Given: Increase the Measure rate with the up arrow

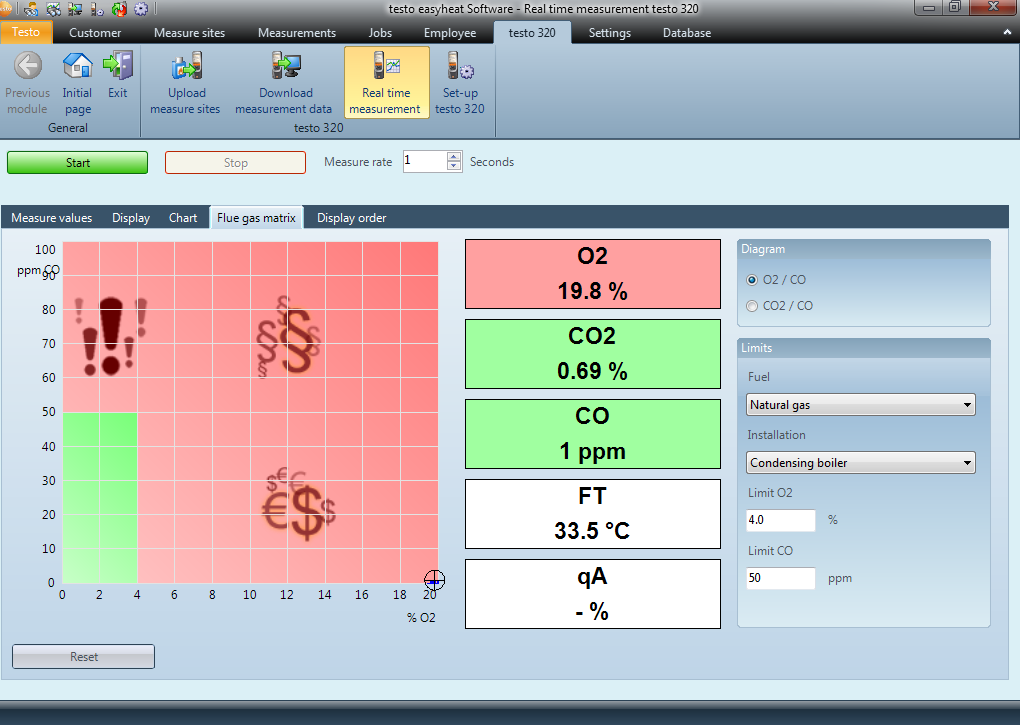Looking at the screenshot, I should click(454, 157).
